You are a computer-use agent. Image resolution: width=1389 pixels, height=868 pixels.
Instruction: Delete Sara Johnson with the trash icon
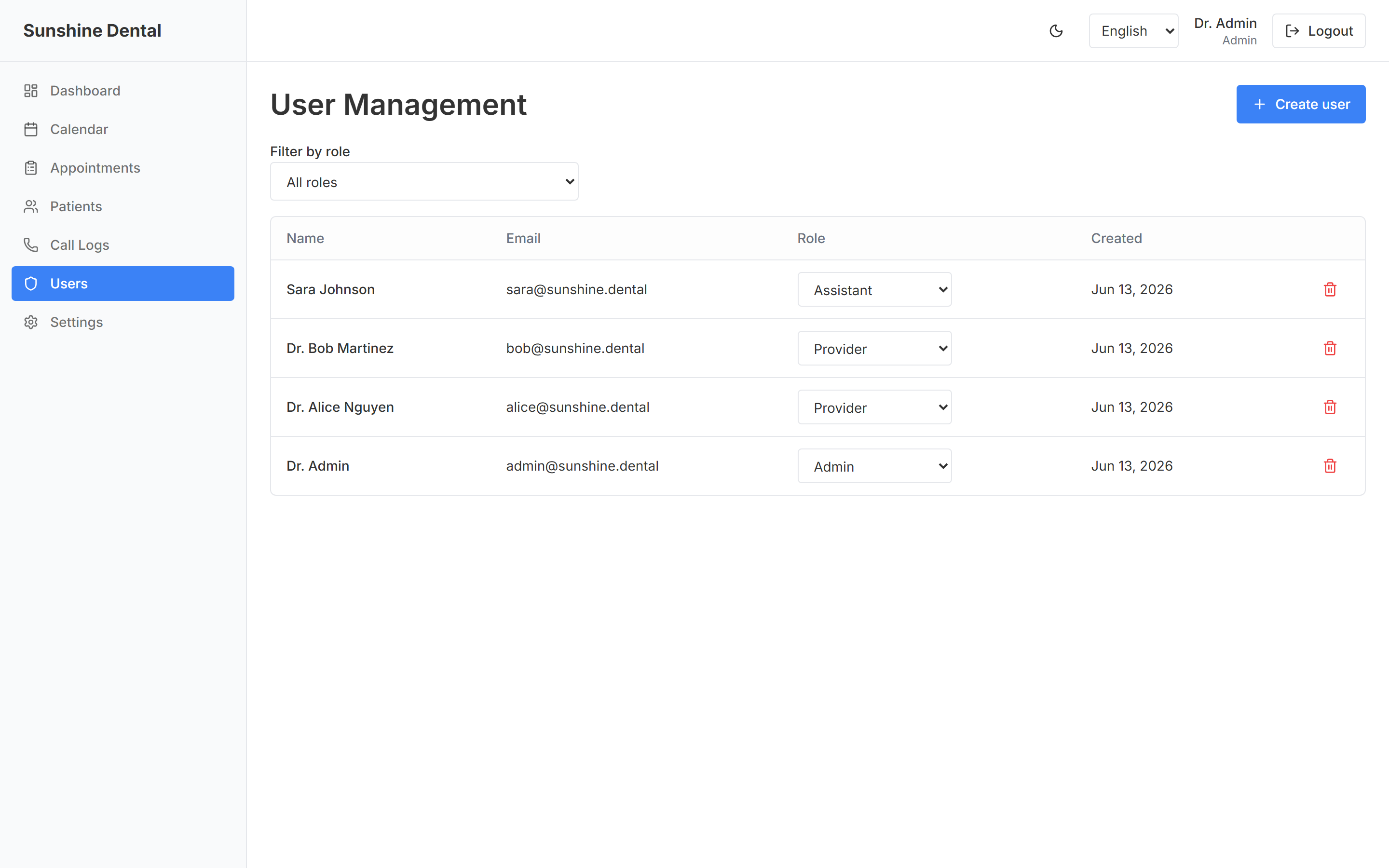pyautogui.click(x=1330, y=289)
